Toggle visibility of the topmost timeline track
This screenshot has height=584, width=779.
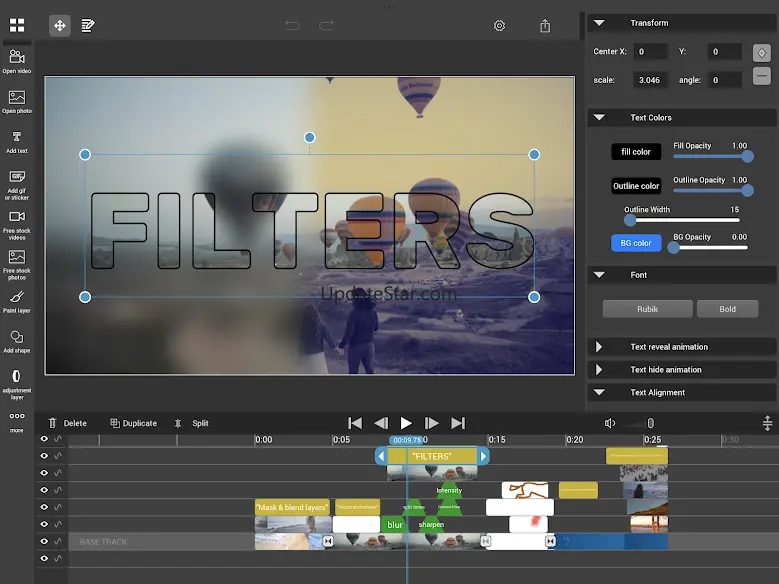coord(44,439)
